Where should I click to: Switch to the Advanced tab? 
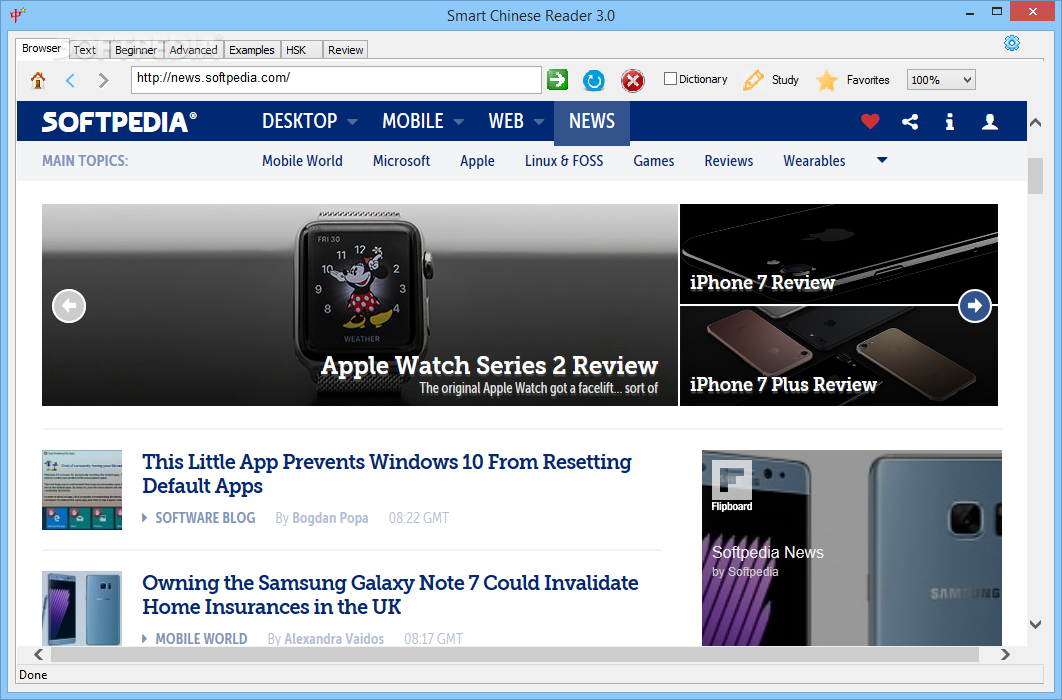pyautogui.click(x=194, y=50)
